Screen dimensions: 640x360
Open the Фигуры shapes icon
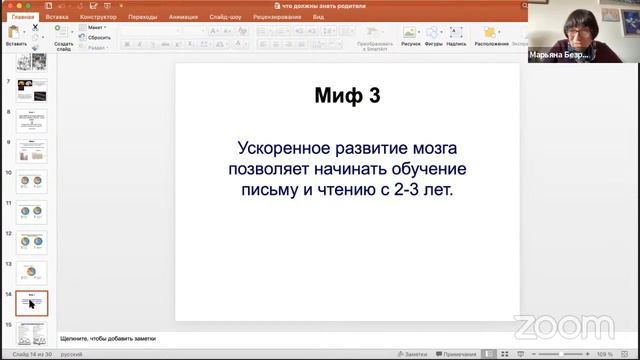(432, 32)
